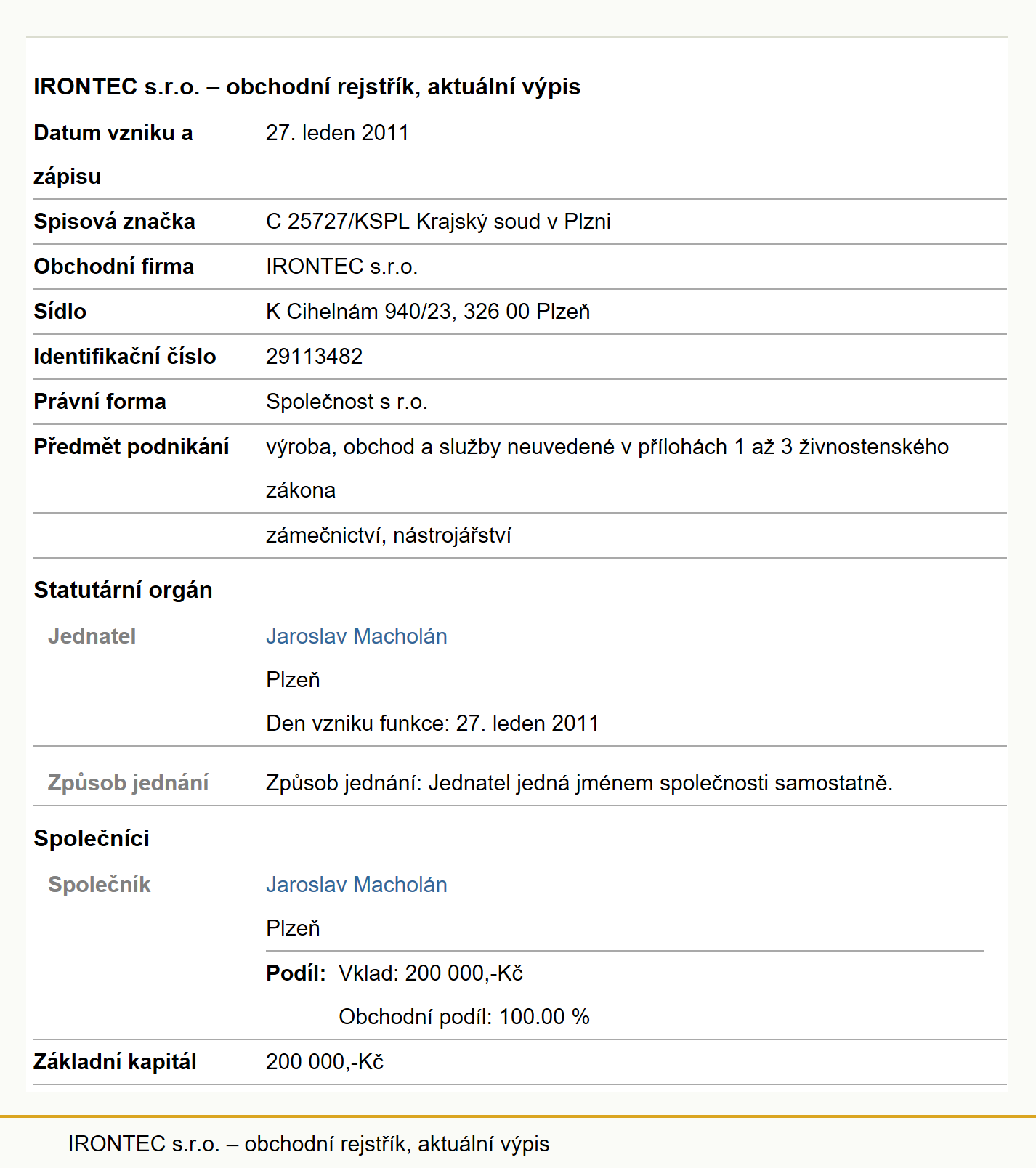Click the 'Společníci' section heading

pos(92,838)
